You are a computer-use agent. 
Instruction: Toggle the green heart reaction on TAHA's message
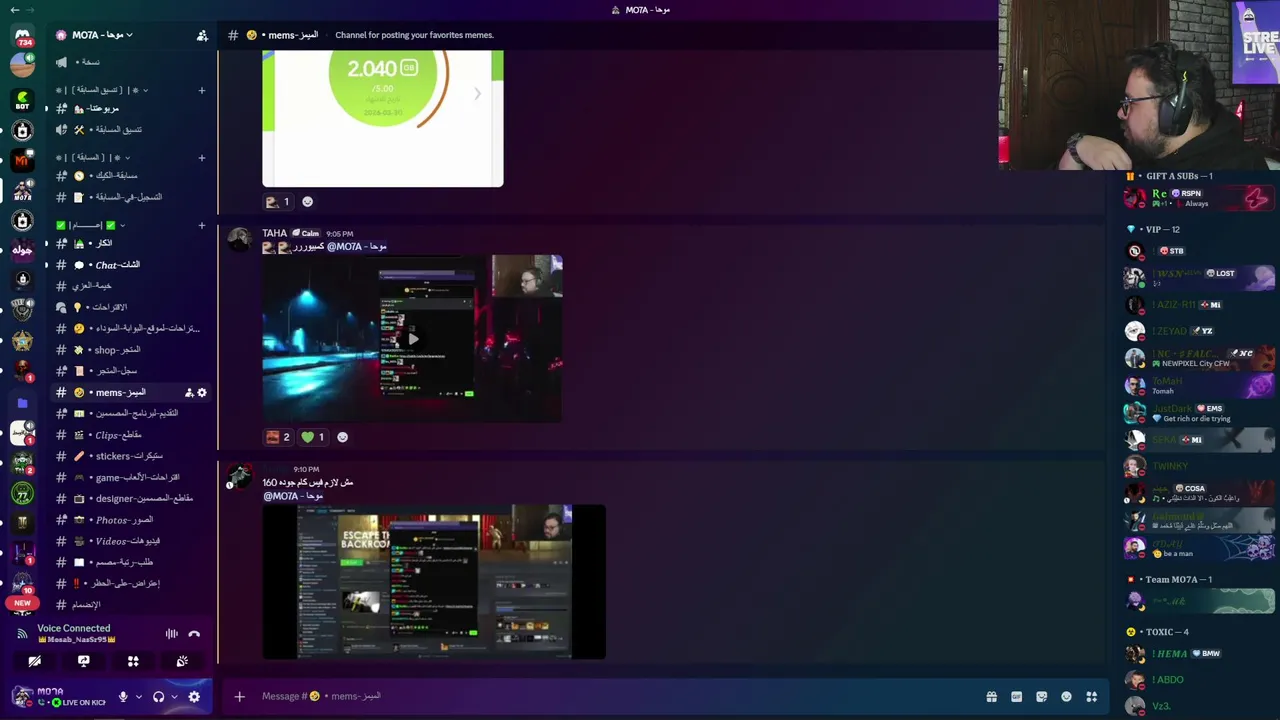coord(313,437)
